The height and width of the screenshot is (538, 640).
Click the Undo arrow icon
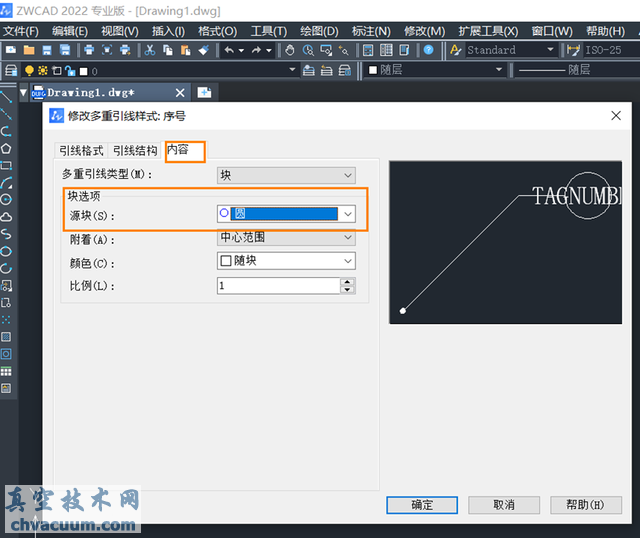coord(230,50)
